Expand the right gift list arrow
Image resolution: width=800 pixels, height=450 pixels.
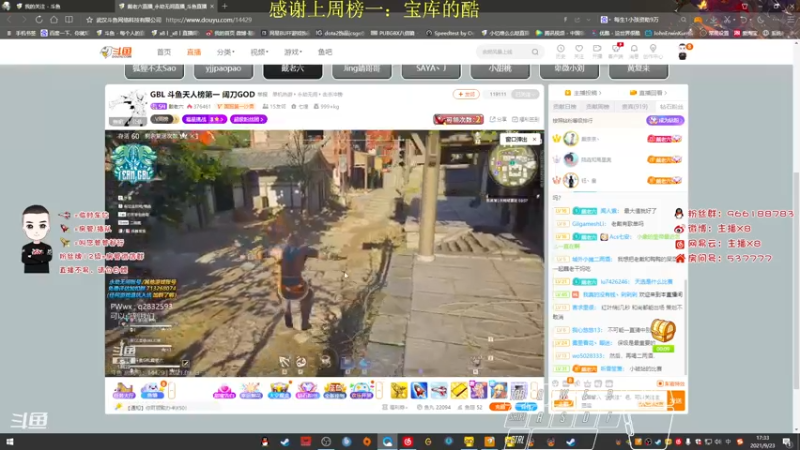534,391
